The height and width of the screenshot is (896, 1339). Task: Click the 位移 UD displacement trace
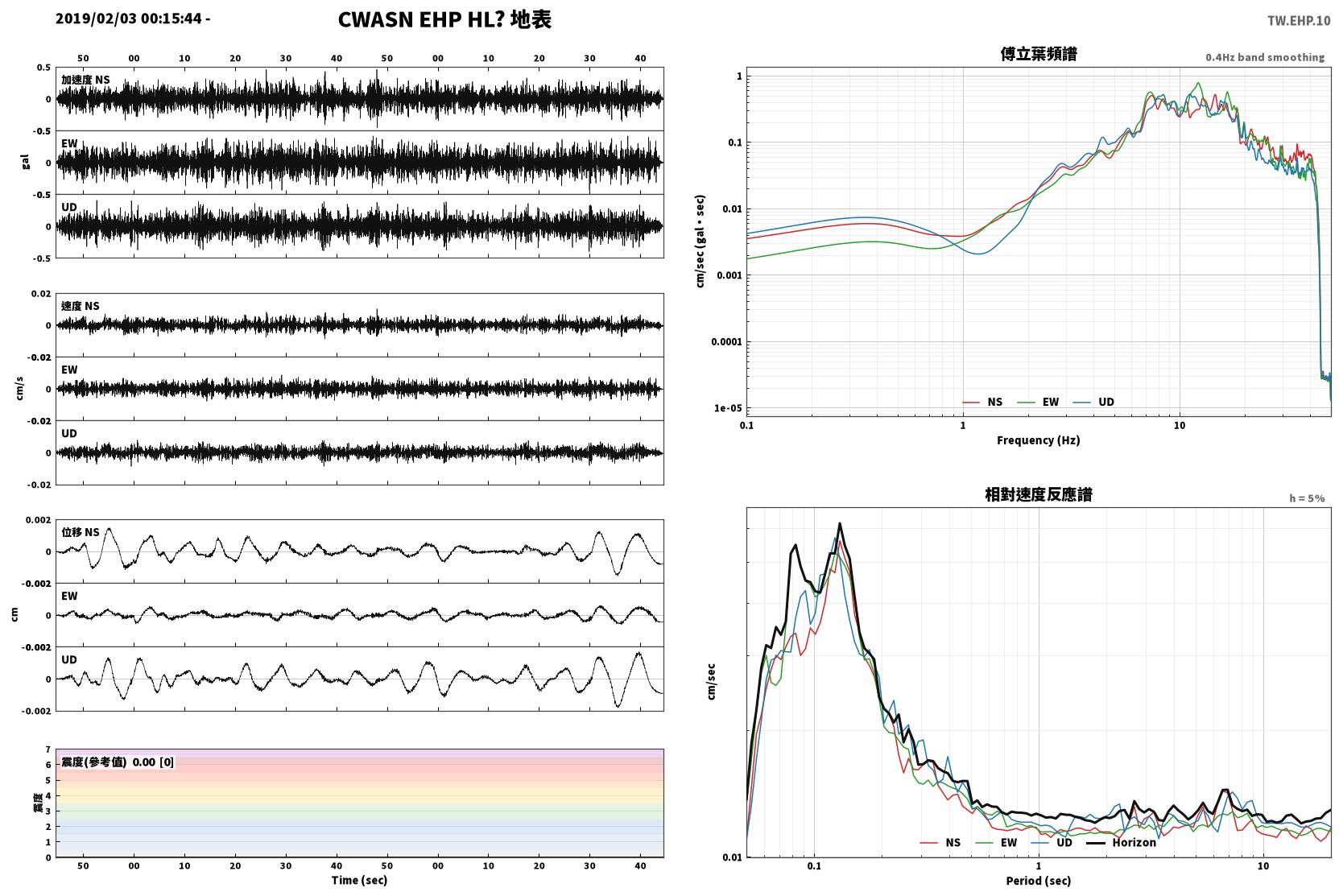click(361, 679)
